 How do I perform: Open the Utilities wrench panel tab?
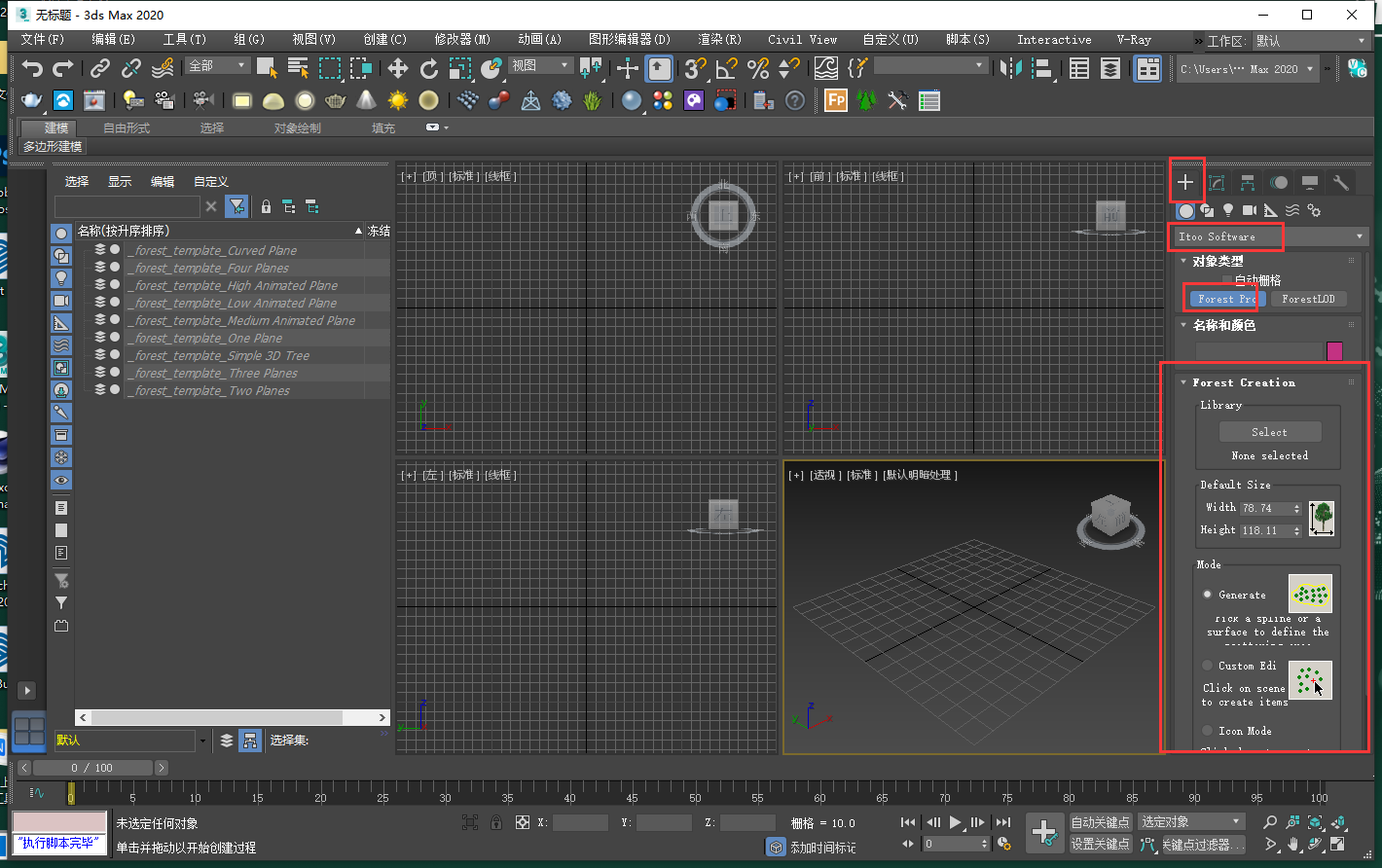point(1341,182)
